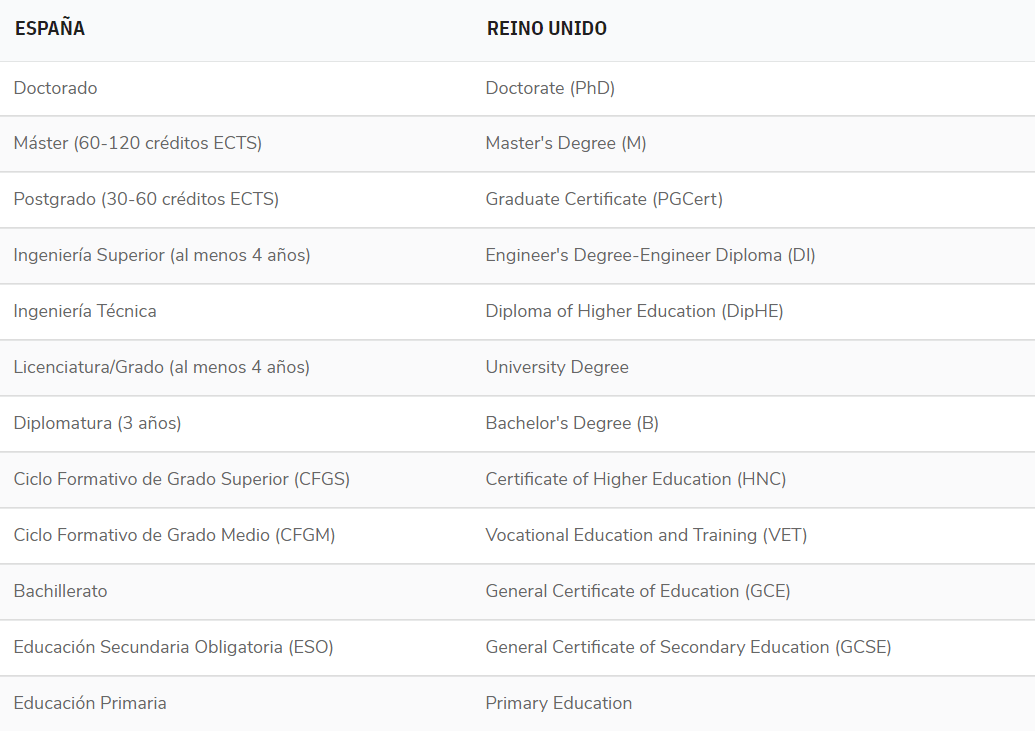Select Graduate Certificate (PGCert) cell
The width and height of the screenshot is (1035, 731).
[604, 200]
